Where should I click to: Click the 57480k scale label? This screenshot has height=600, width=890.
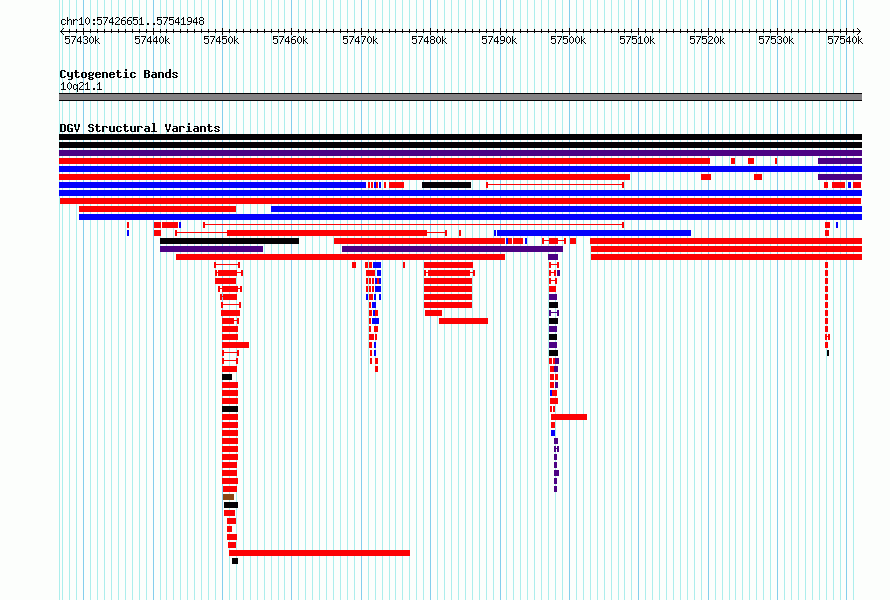pyautogui.click(x=429, y=40)
